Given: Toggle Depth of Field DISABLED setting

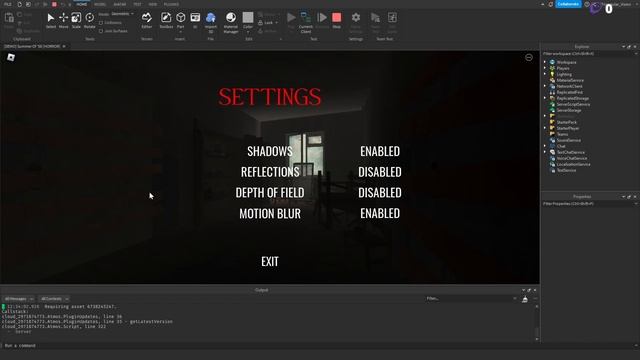Looking at the screenshot, I should pos(380,193).
